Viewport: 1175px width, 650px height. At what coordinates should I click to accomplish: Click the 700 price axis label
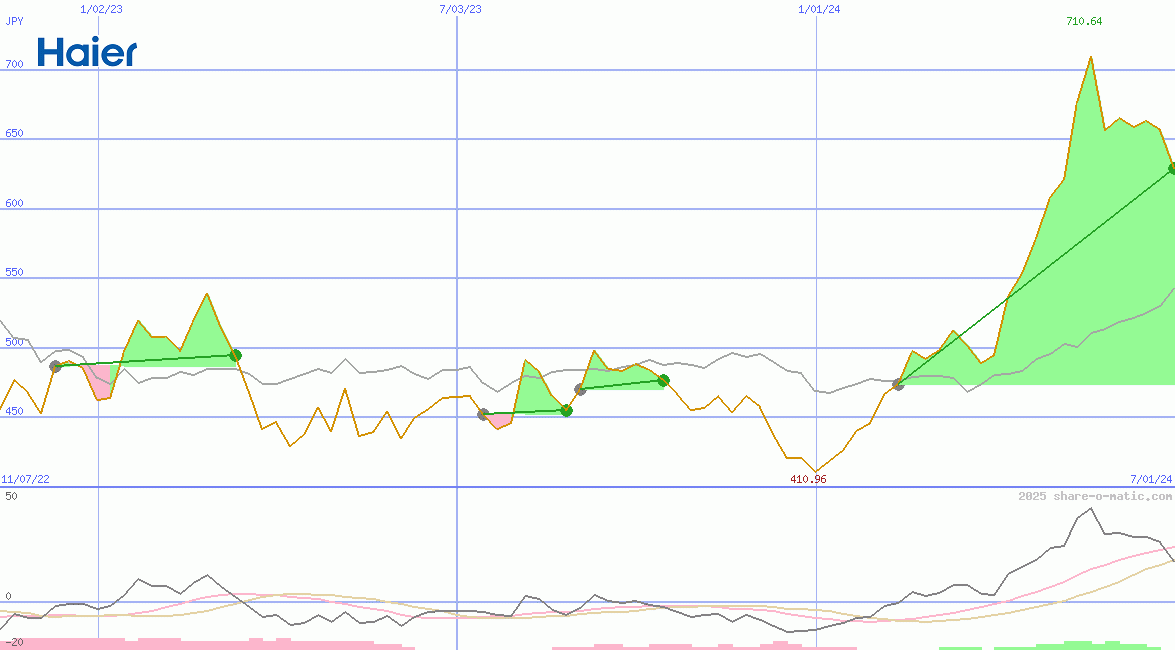tap(14, 64)
